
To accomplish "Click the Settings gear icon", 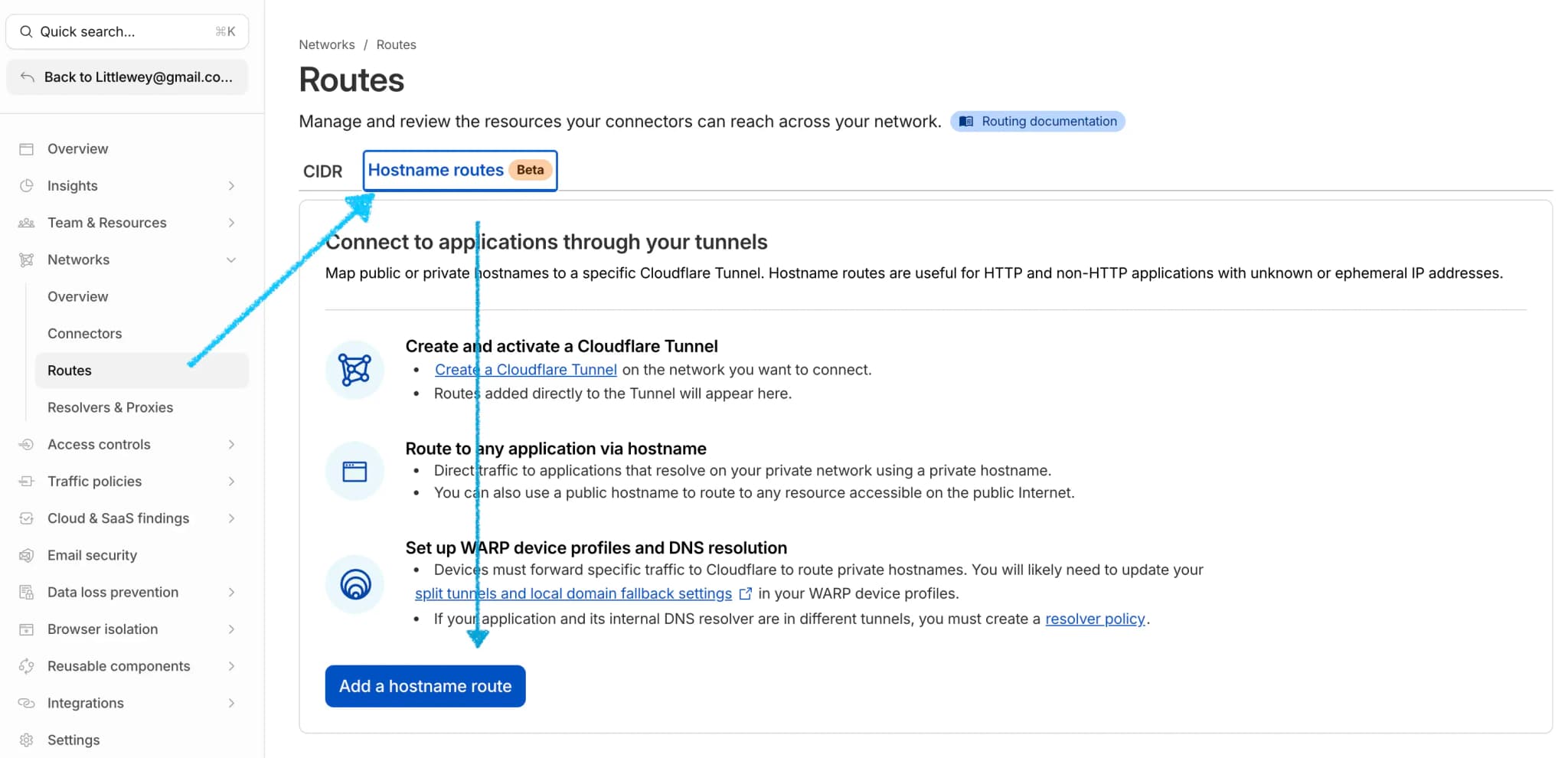I will (x=27, y=740).
